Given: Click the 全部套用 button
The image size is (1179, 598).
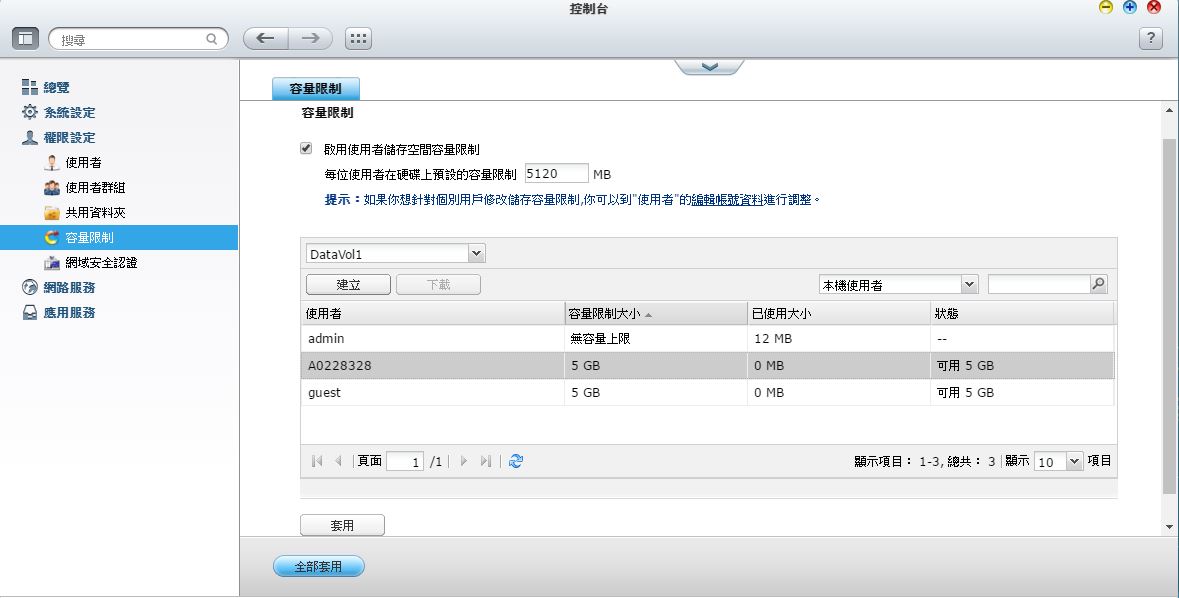Looking at the screenshot, I should click(x=318, y=567).
